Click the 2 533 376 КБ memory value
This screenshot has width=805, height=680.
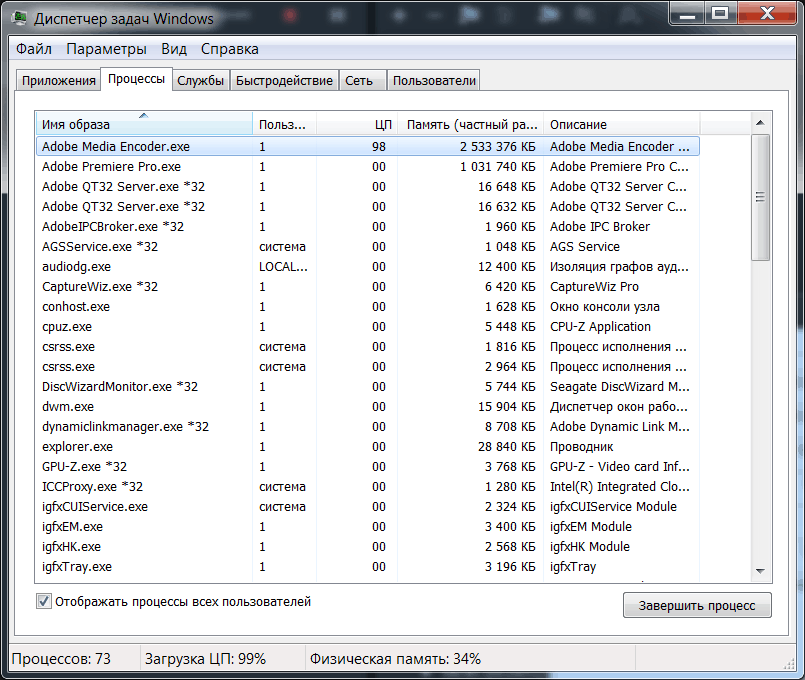coord(497,147)
